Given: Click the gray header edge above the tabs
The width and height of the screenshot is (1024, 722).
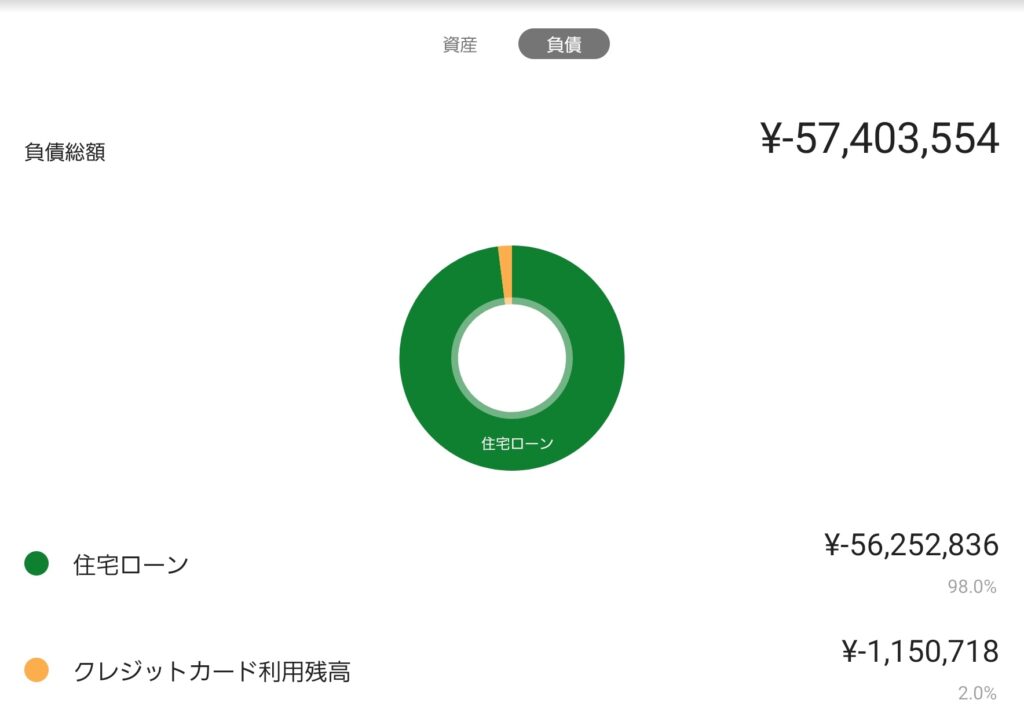Looking at the screenshot, I should point(512,4).
